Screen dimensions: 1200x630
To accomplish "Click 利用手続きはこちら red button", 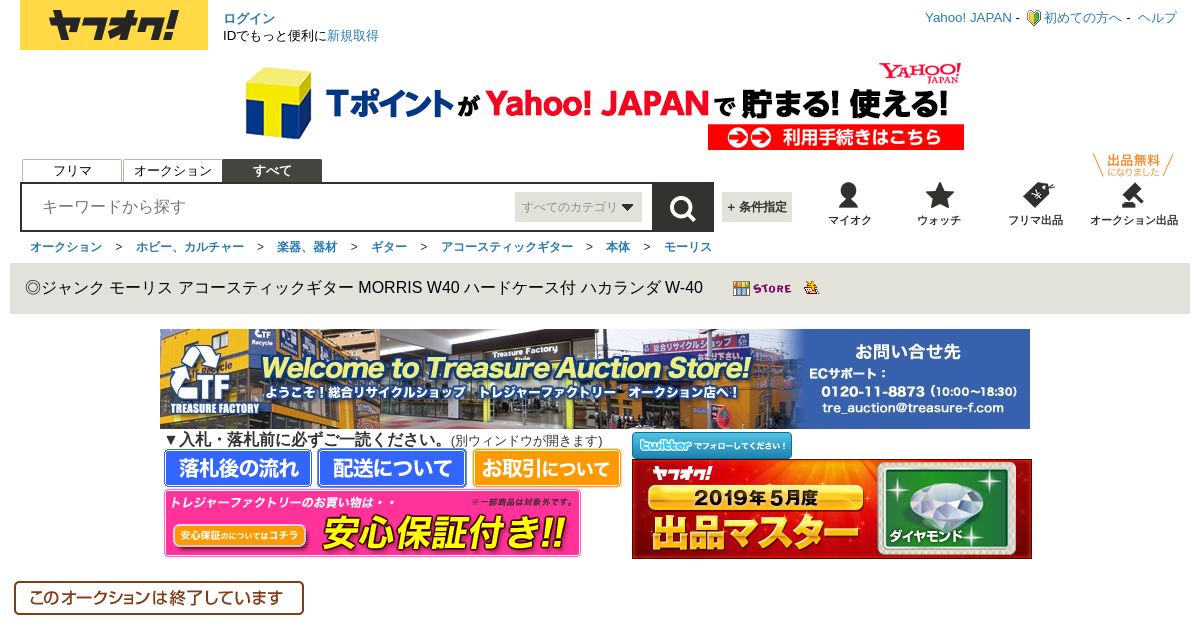I will (x=836, y=137).
